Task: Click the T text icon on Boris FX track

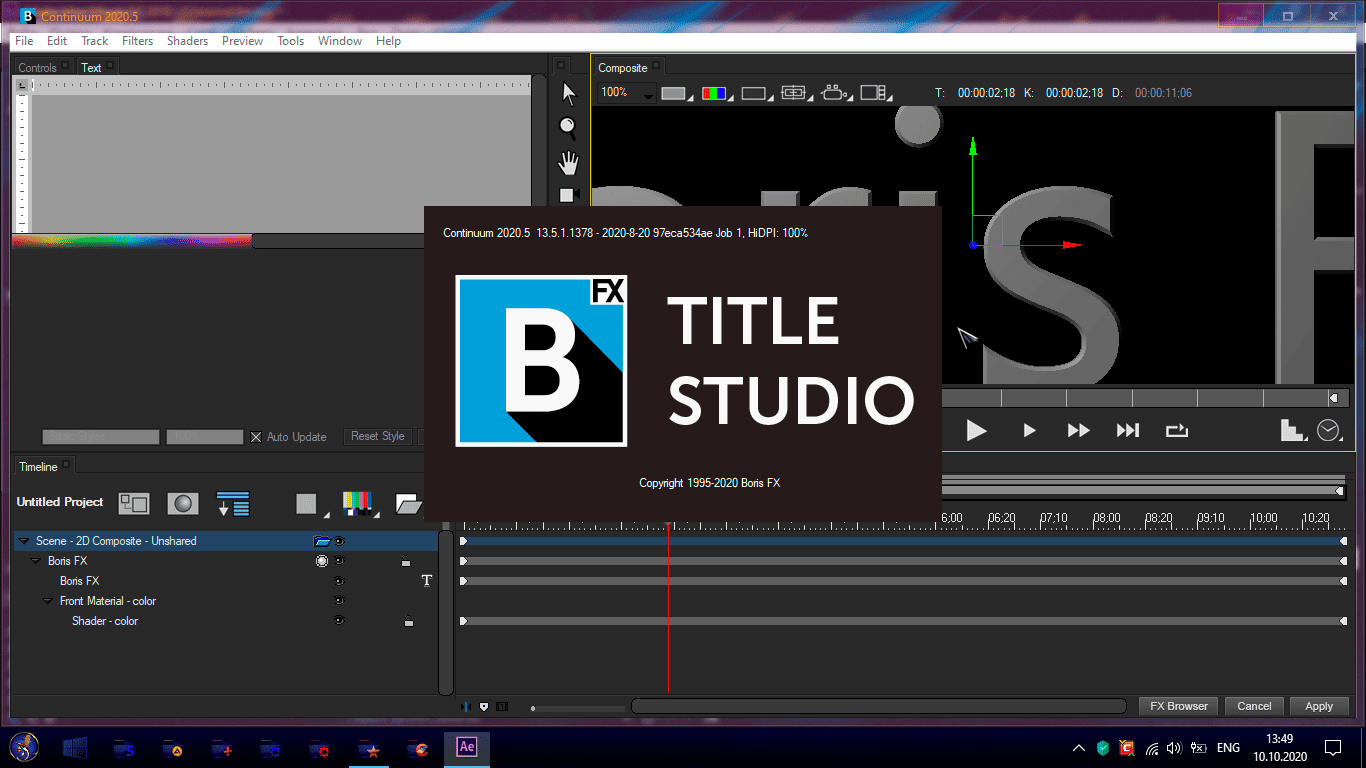Action: (x=427, y=581)
